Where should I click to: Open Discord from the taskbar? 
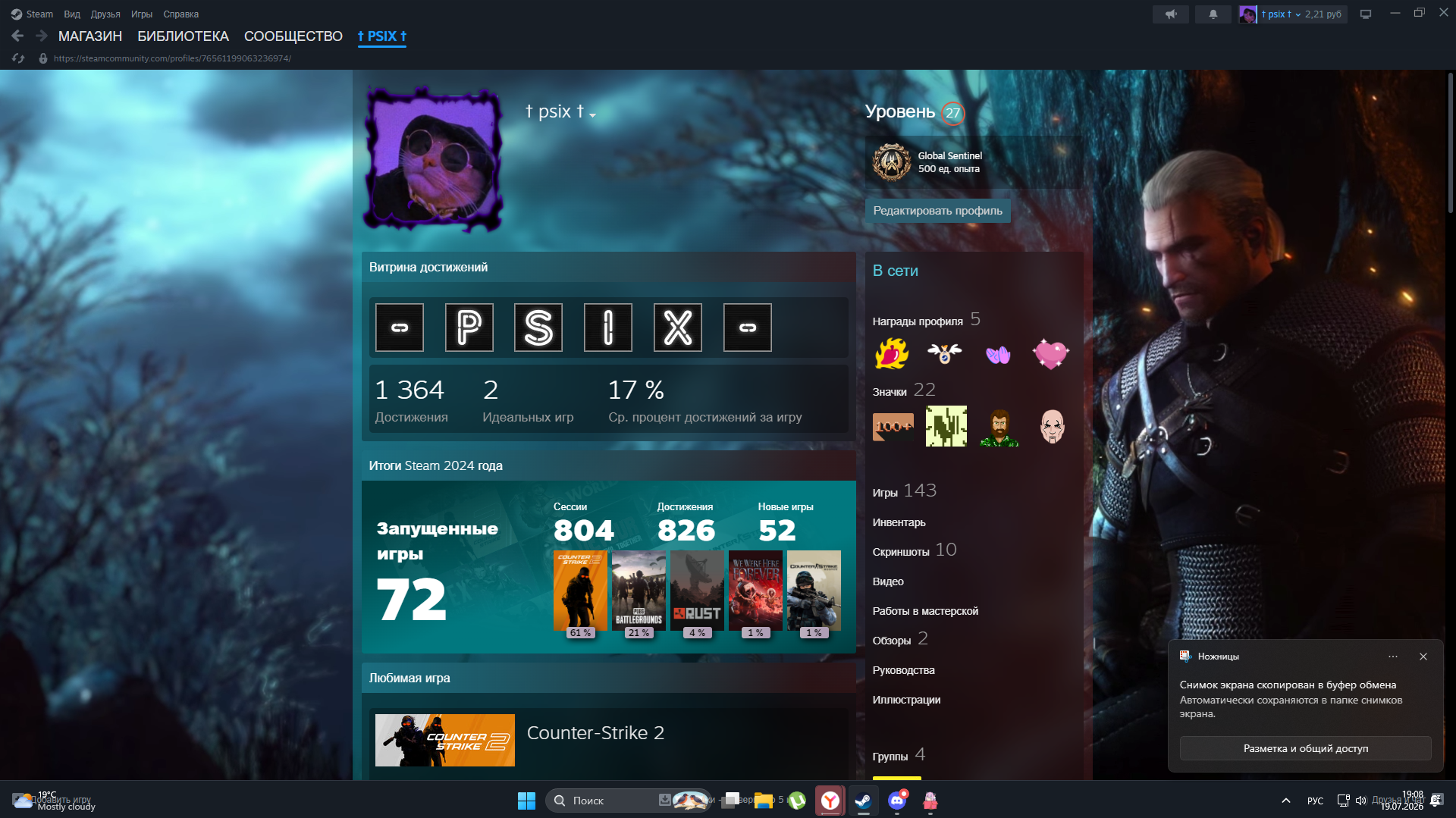click(x=897, y=801)
